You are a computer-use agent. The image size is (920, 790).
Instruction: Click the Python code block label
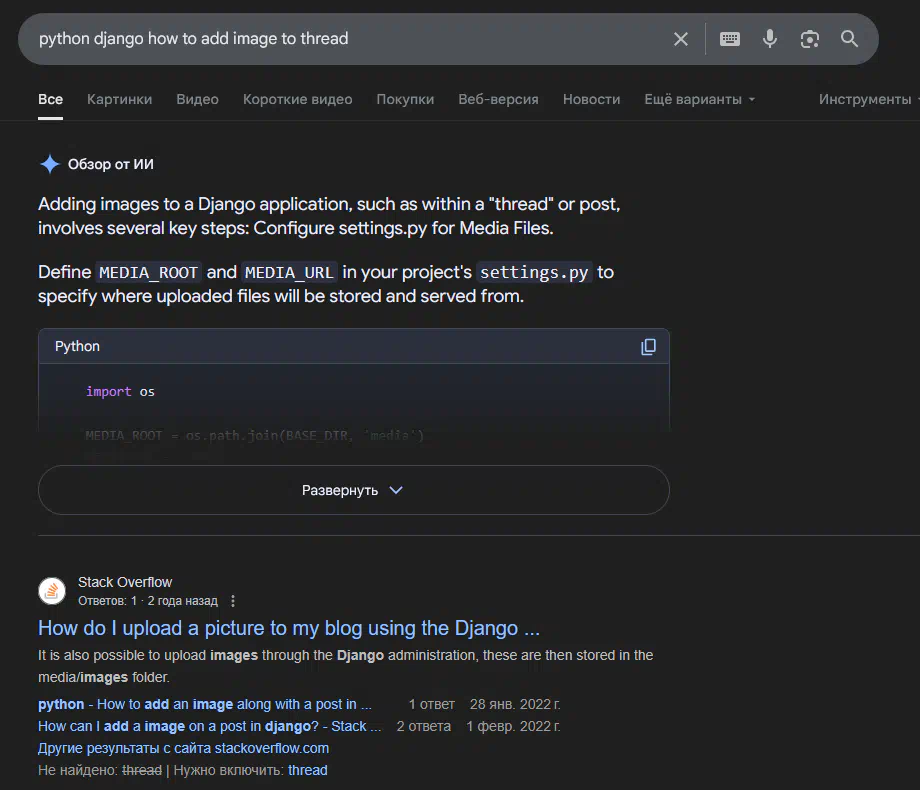click(77, 346)
